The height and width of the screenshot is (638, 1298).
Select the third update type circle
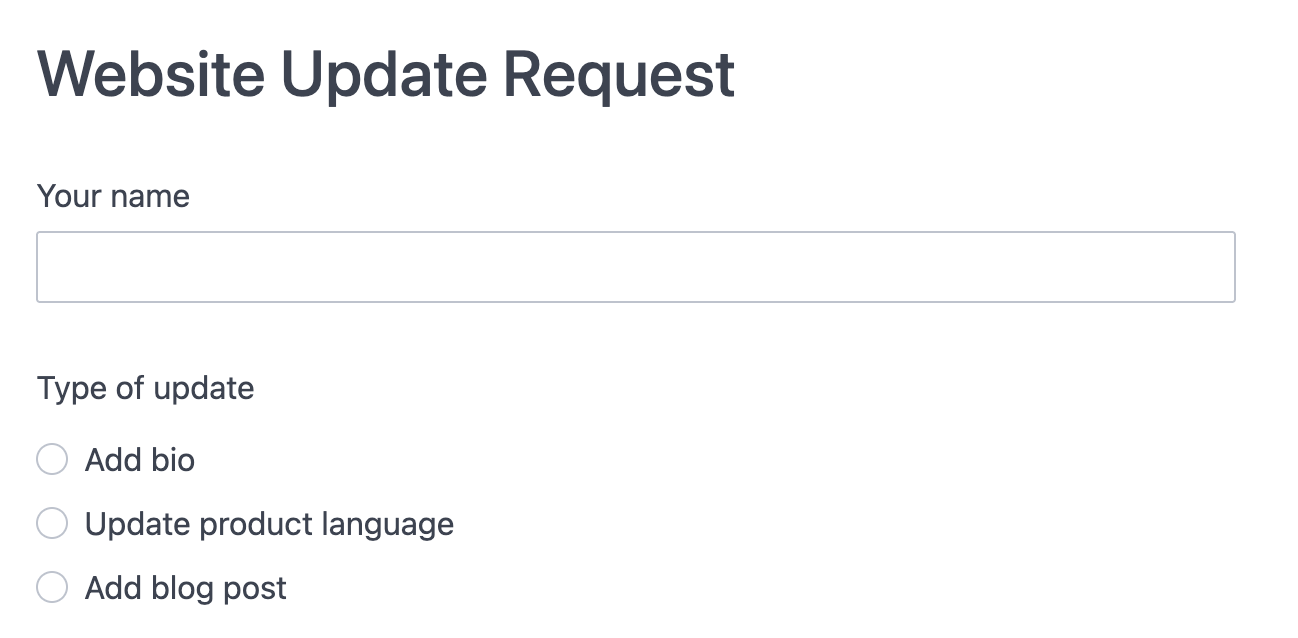[x=51, y=588]
